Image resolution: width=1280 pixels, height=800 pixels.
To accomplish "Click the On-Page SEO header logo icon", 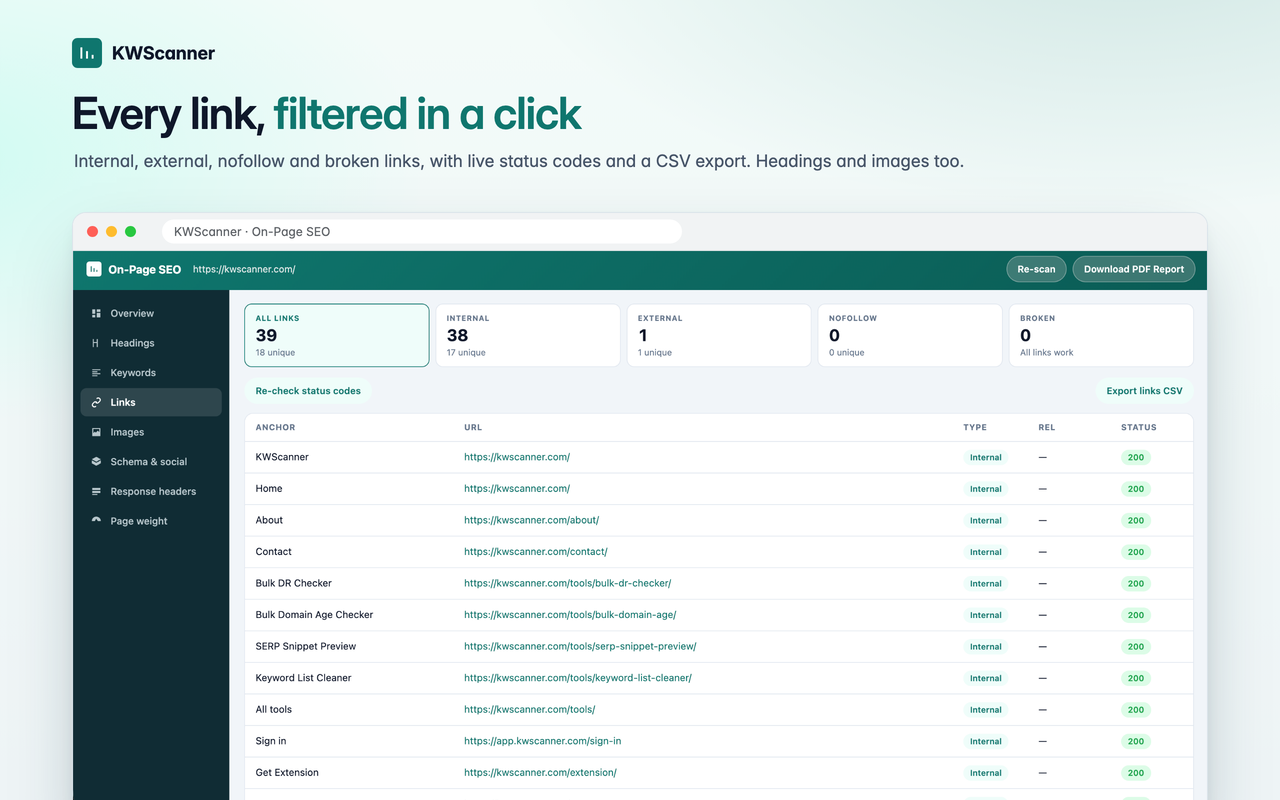I will click(x=94, y=269).
